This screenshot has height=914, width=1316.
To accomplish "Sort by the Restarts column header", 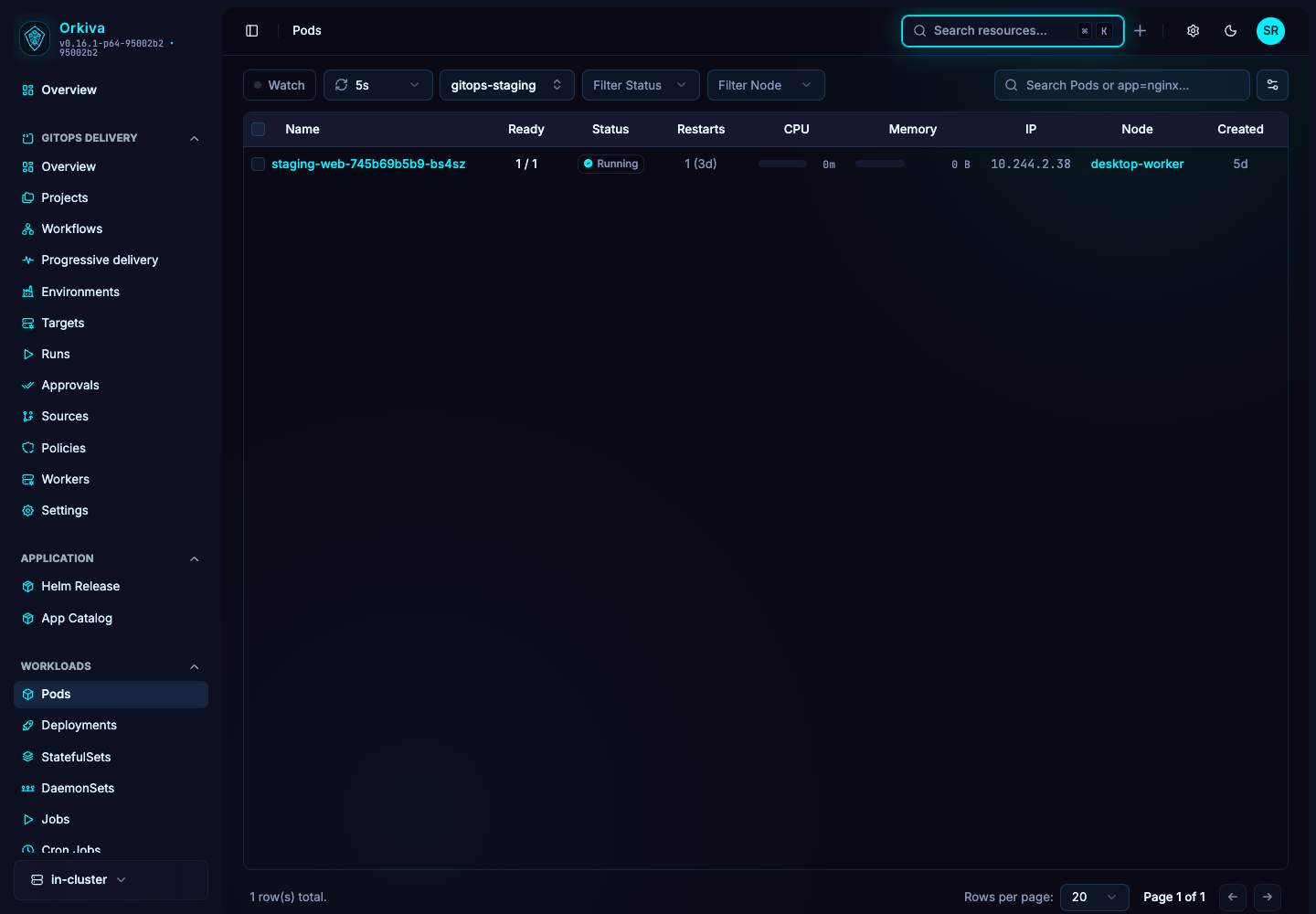I will click(x=701, y=130).
